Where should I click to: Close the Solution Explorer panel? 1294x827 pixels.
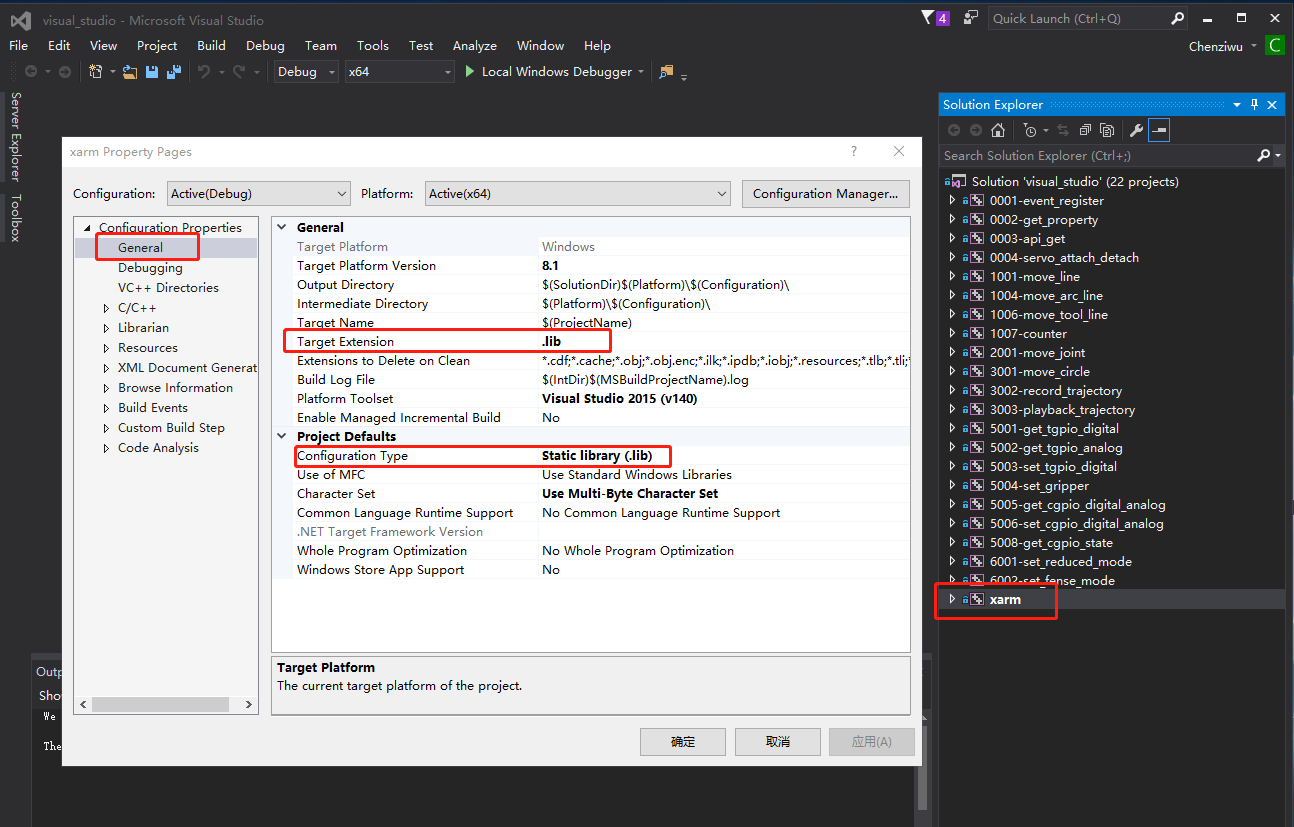coord(1273,104)
